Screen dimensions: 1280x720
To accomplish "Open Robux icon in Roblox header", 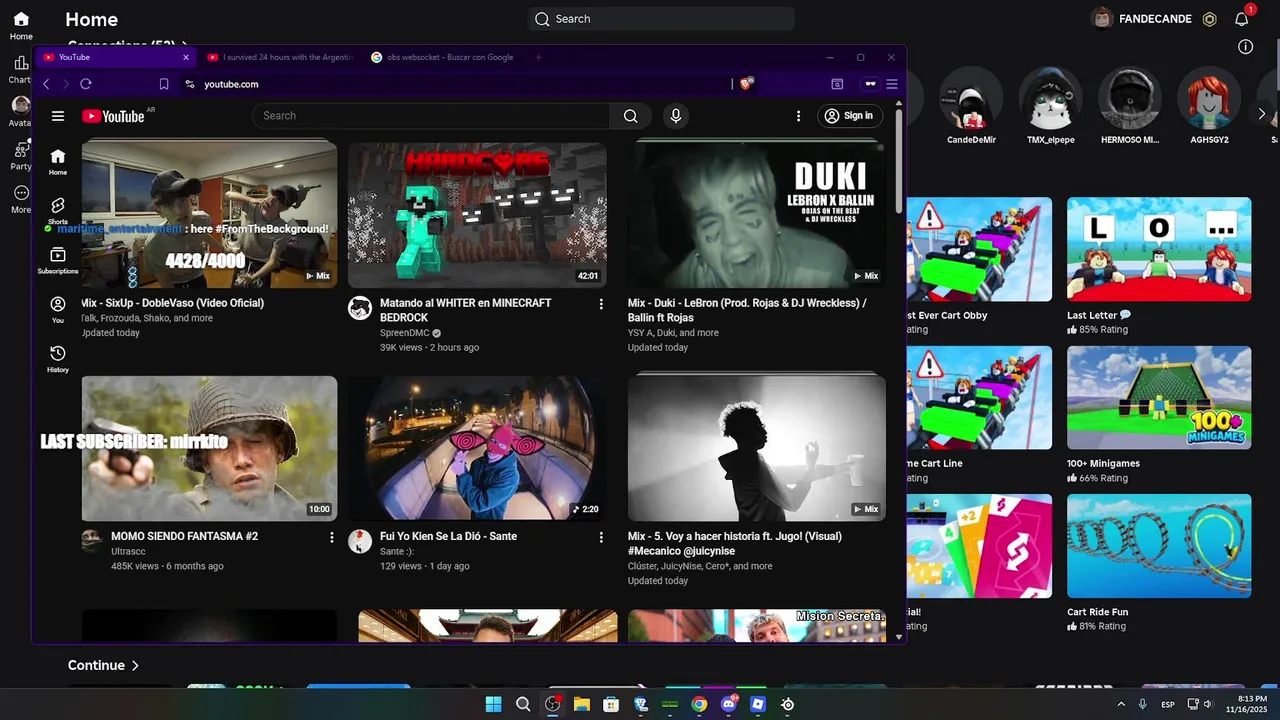I will [x=1209, y=19].
